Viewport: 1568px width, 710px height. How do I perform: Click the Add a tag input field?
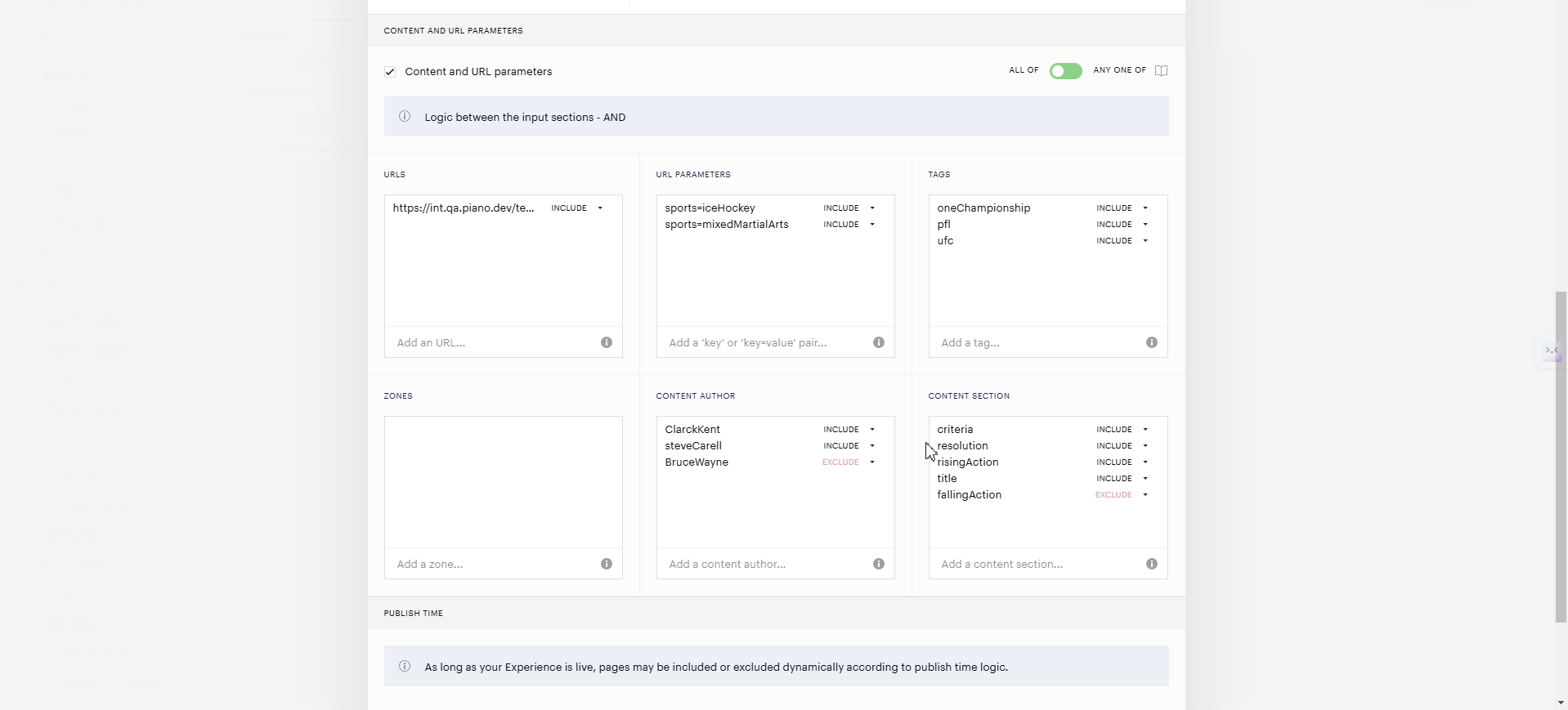[1038, 342]
